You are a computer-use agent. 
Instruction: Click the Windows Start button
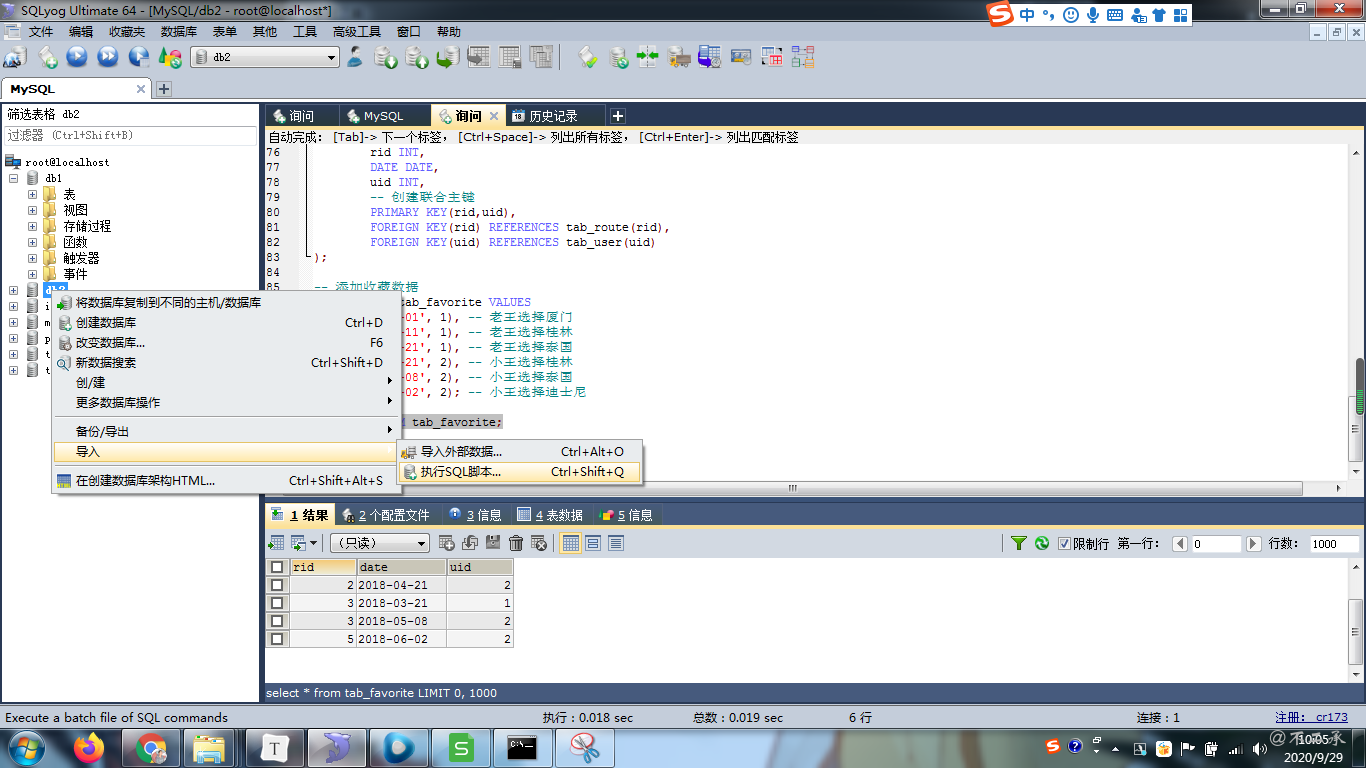[26, 747]
